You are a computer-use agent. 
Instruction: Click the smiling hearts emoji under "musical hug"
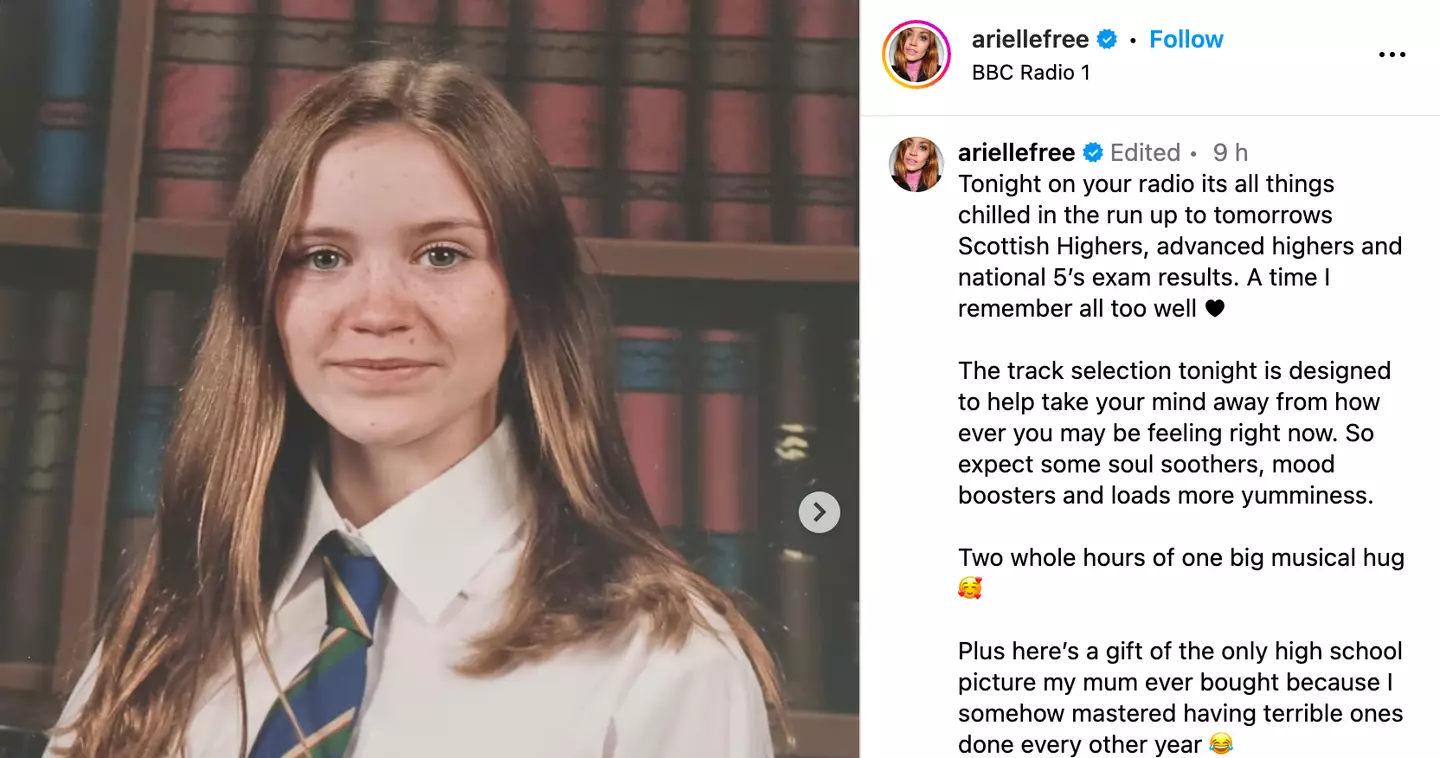970,588
